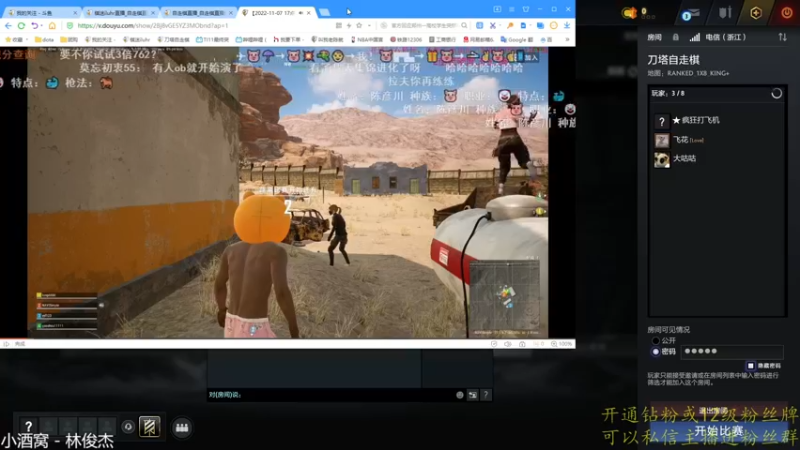Click the Dota mail envelope icon
Viewport: 800px width, 450px height.
(x=690, y=14)
